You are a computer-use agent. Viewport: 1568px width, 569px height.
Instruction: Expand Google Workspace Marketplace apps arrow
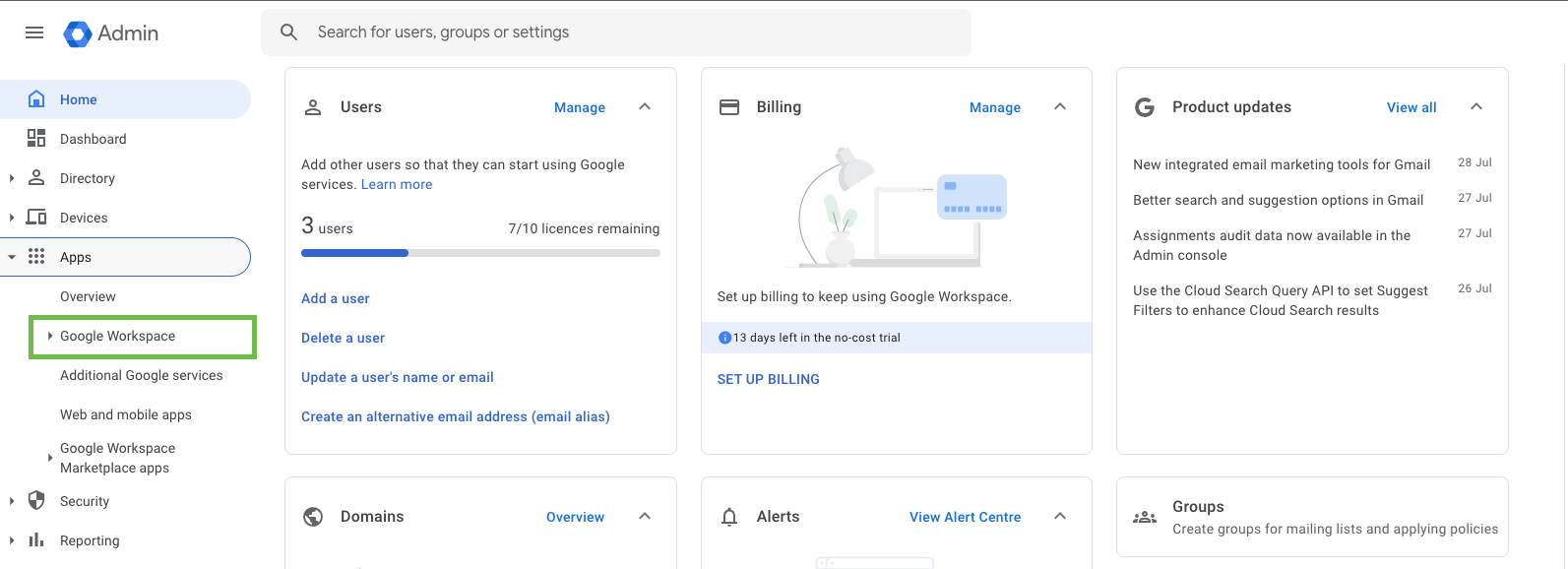tap(50, 458)
